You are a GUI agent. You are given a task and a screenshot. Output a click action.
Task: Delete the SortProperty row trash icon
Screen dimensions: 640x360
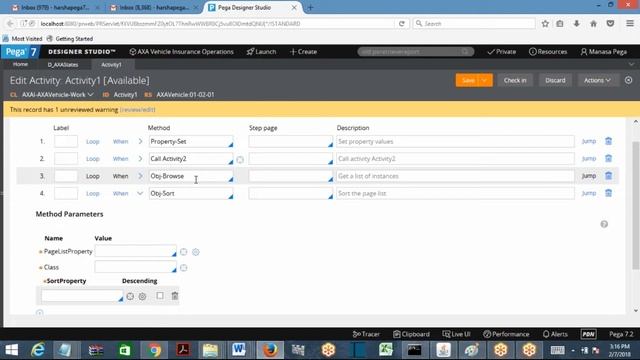pyautogui.click(x=175, y=296)
